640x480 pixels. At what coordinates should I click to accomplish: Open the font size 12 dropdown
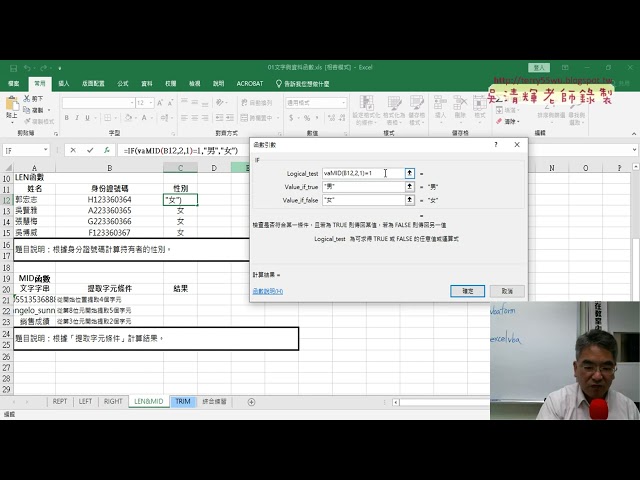point(151,103)
